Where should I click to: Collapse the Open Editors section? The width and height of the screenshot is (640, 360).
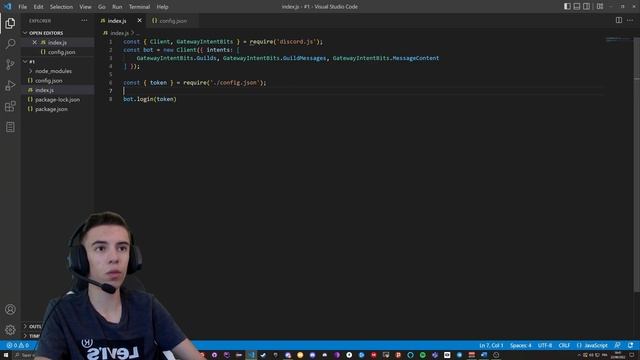[x=58, y=33]
